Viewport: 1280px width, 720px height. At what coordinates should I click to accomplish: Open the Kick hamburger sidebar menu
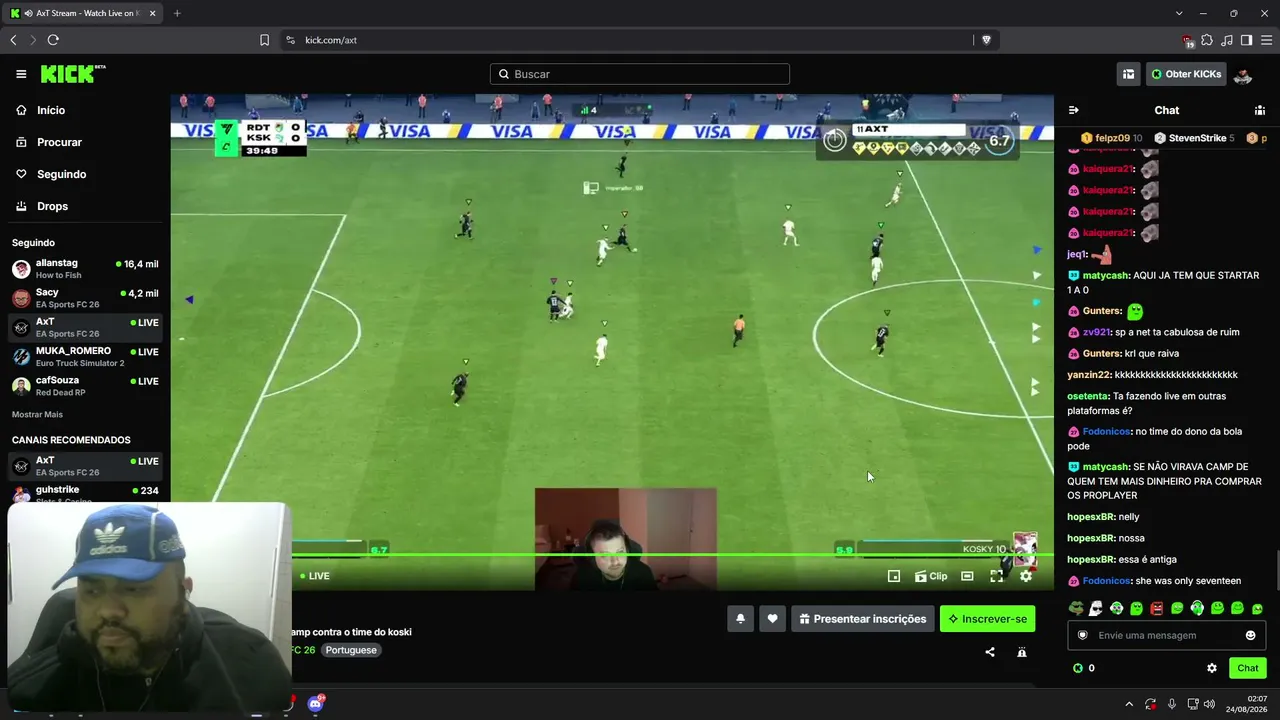pos(21,74)
